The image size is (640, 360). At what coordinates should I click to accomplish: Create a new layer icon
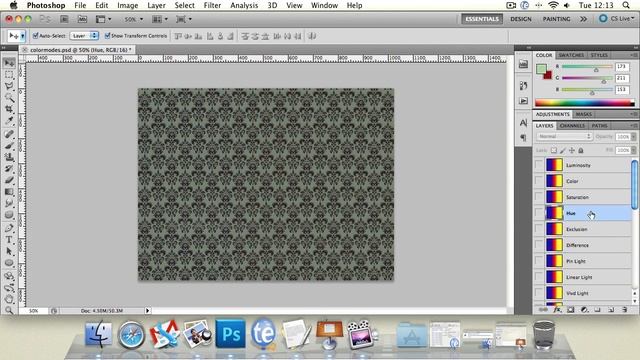[x=611, y=310]
